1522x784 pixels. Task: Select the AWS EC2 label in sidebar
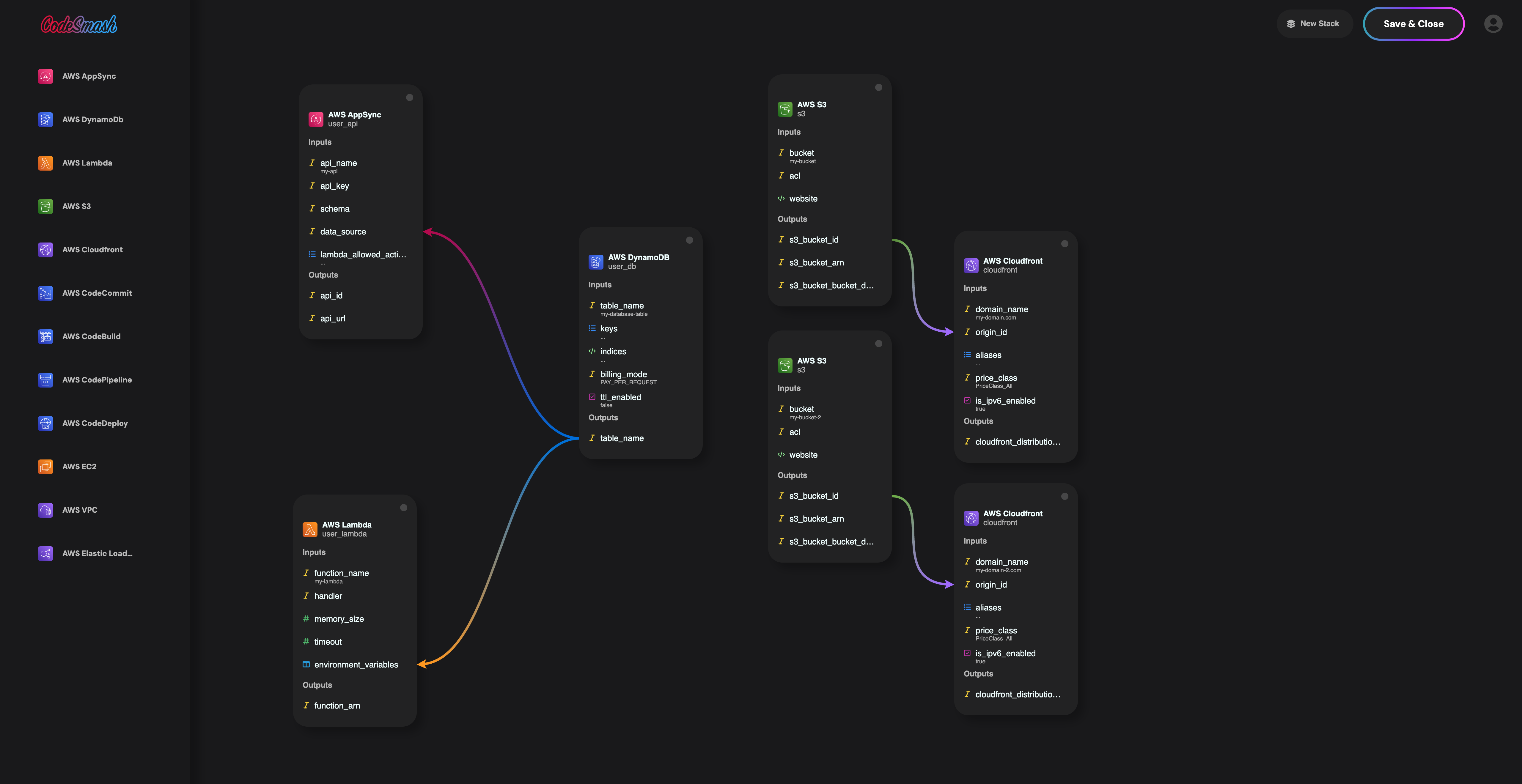(x=79, y=467)
